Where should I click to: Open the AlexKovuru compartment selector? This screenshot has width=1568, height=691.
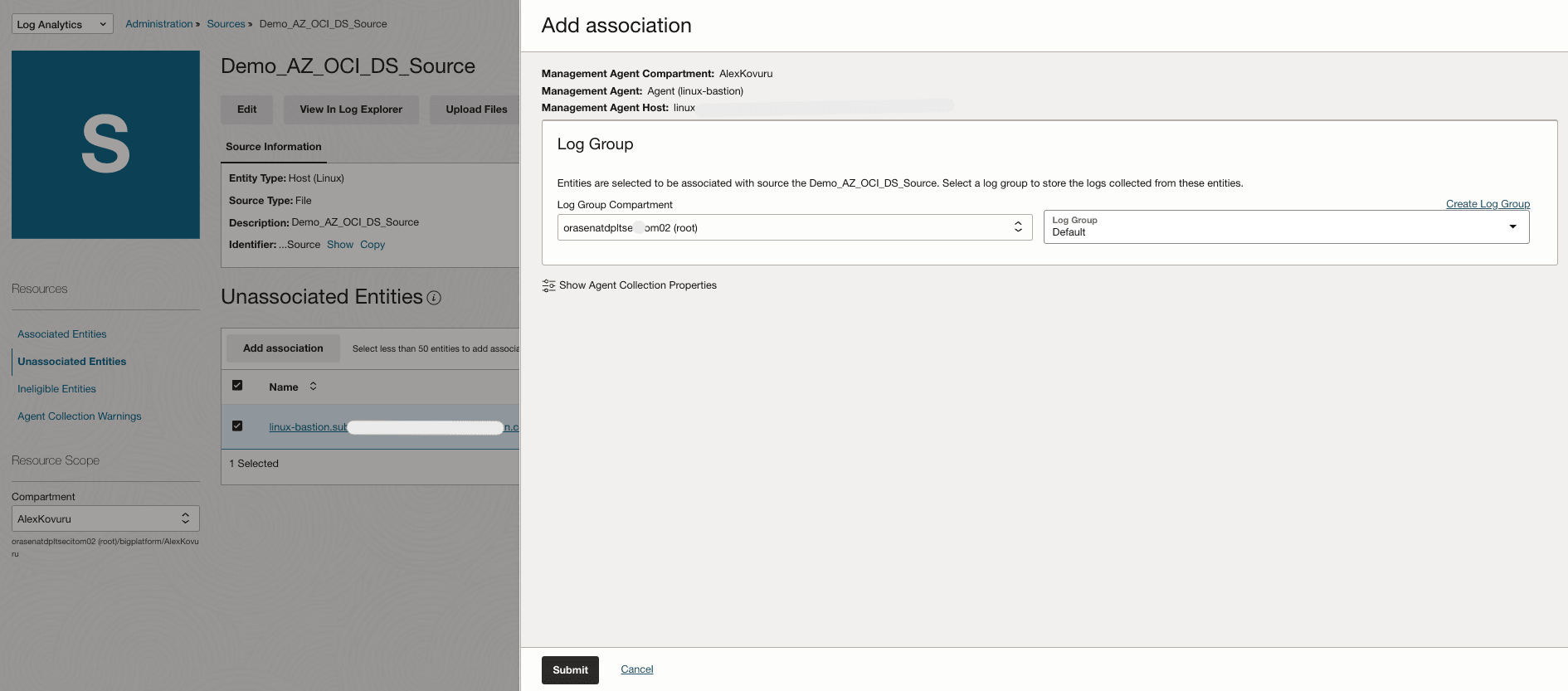pos(105,518)
